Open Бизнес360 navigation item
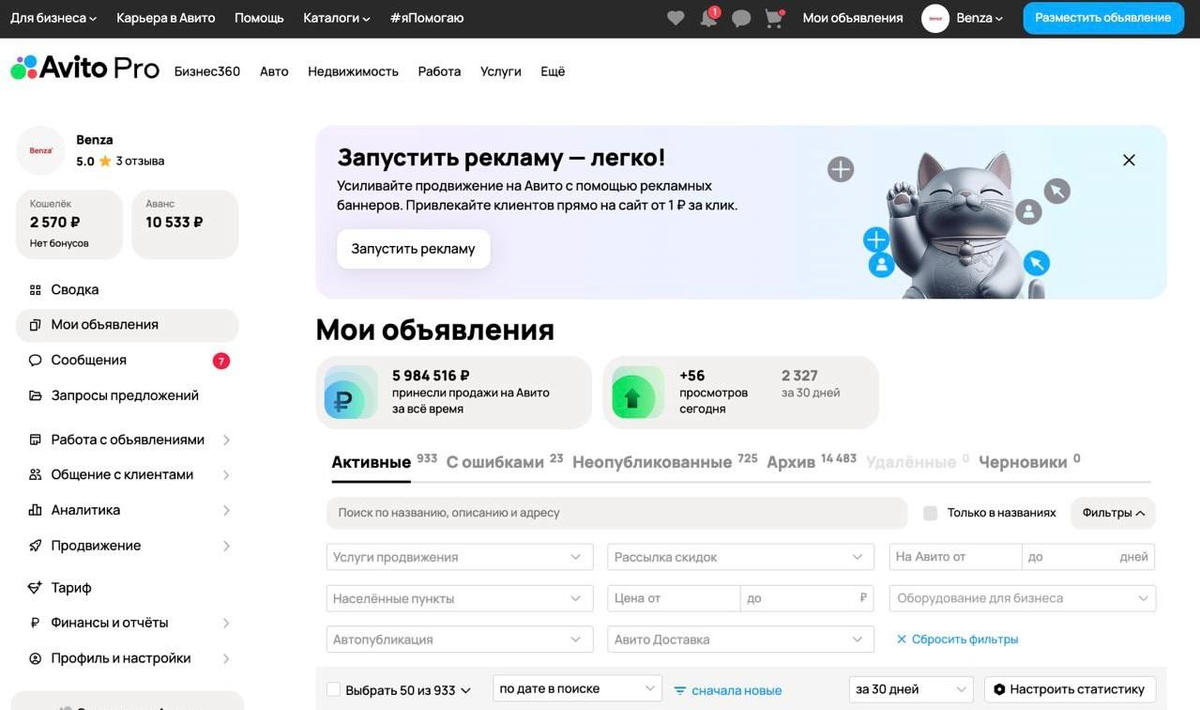Screen dimensions: 1200x710 [207, 71]
